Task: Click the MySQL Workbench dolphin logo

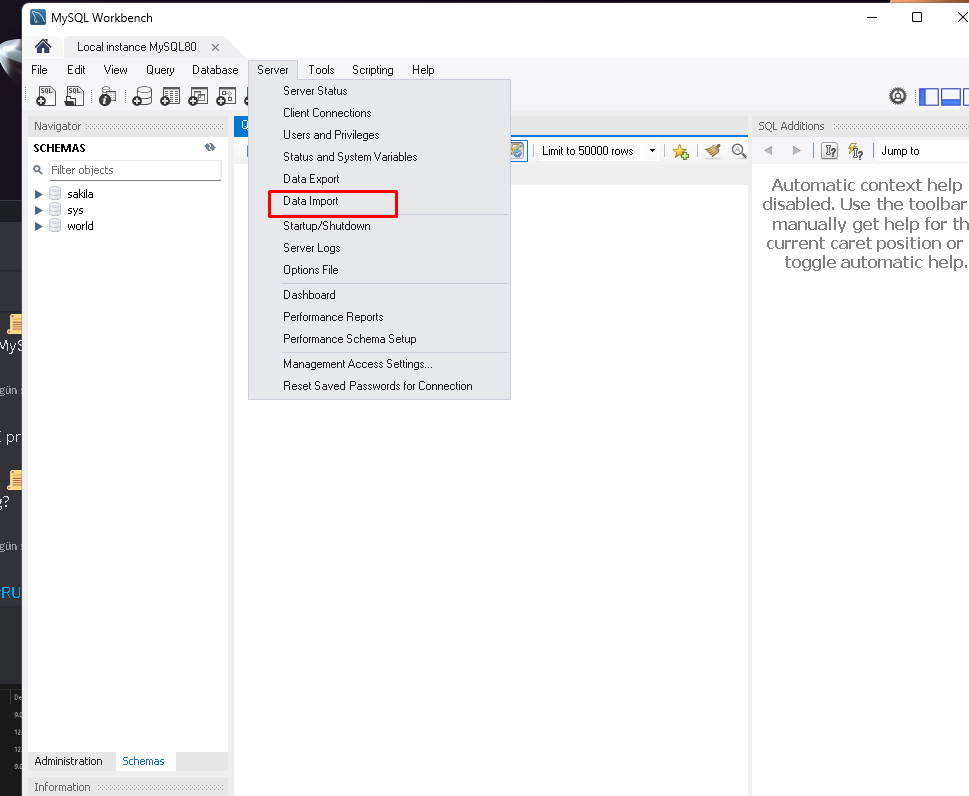Action: 38,17
